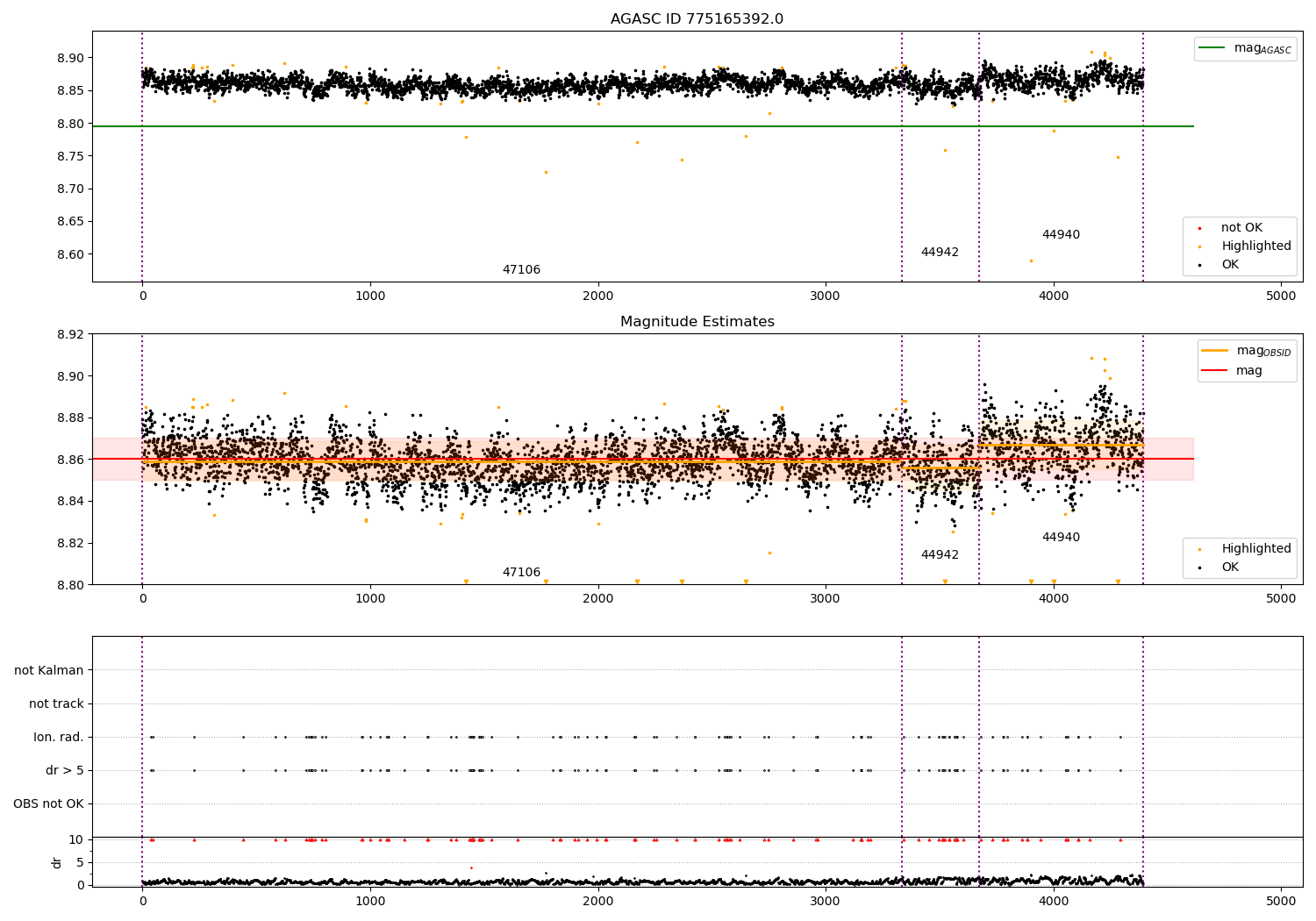Click 'OK' label in Magnitude Estimates legend

pyautogui.click(x=1230, y=568)
